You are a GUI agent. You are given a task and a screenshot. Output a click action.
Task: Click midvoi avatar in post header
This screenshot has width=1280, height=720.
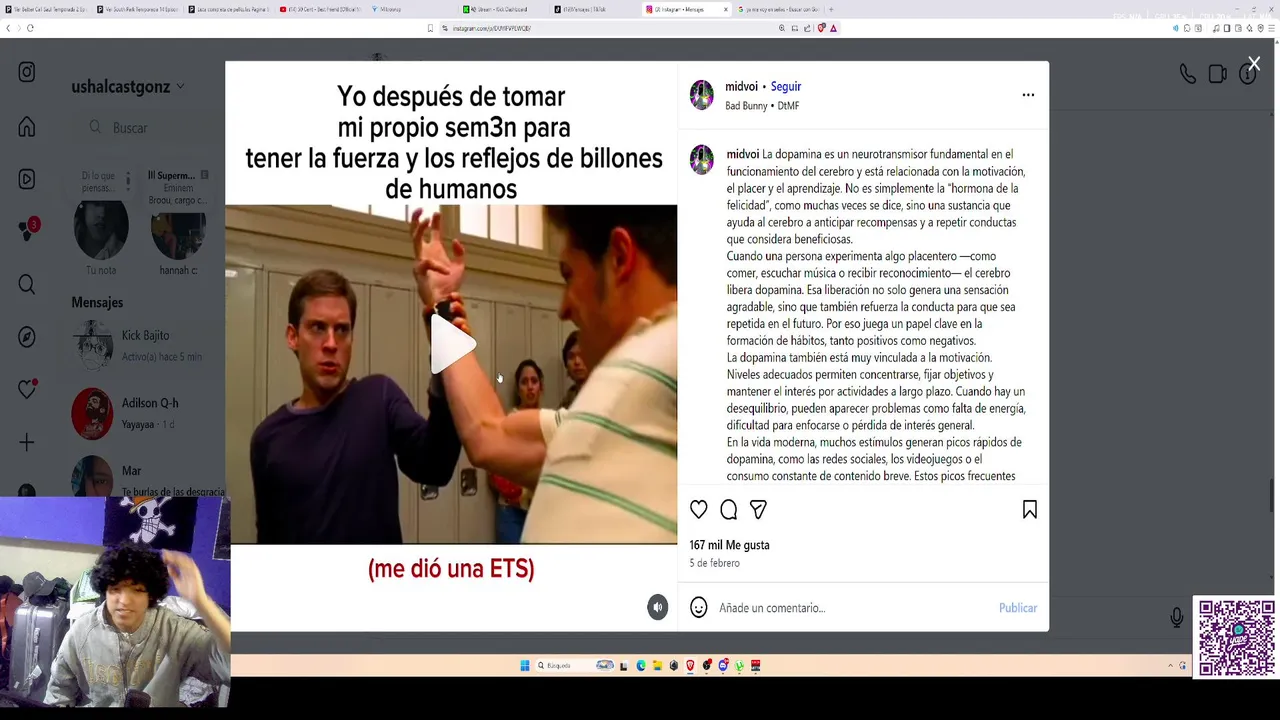[702, 95]
